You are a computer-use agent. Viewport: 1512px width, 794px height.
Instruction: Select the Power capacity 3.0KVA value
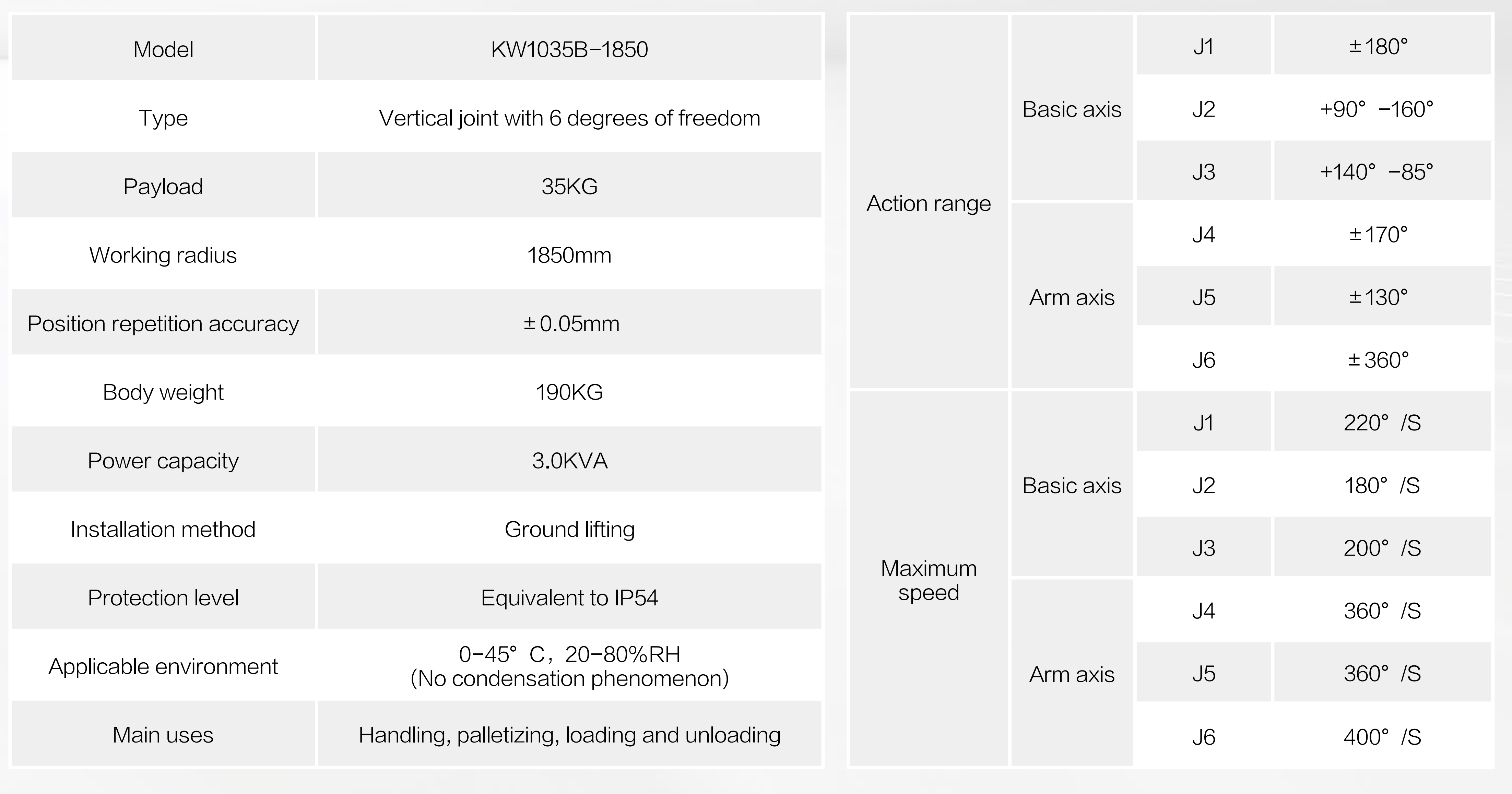coord(569,460)
